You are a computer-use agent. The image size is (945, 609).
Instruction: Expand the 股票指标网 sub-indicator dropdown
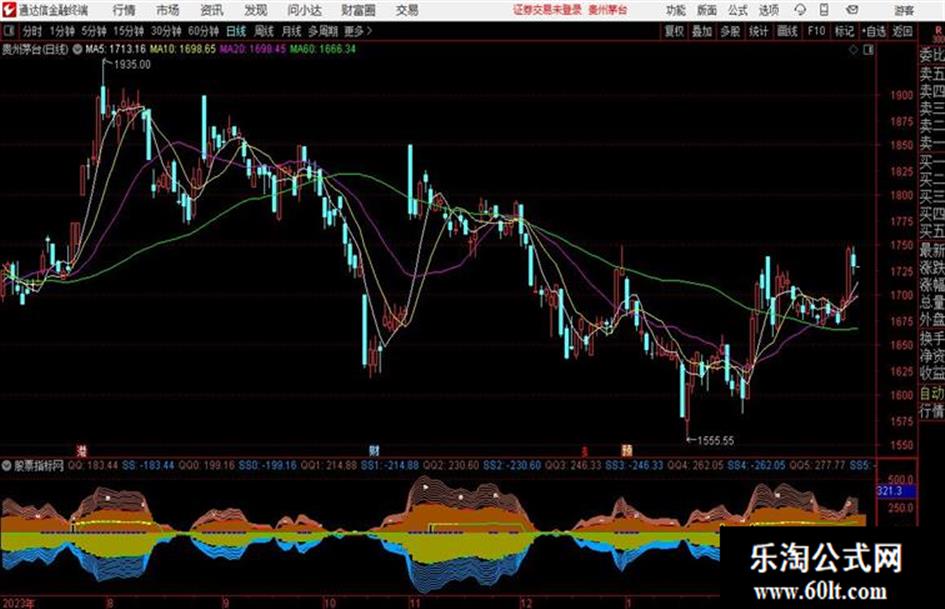coord(7,465)
